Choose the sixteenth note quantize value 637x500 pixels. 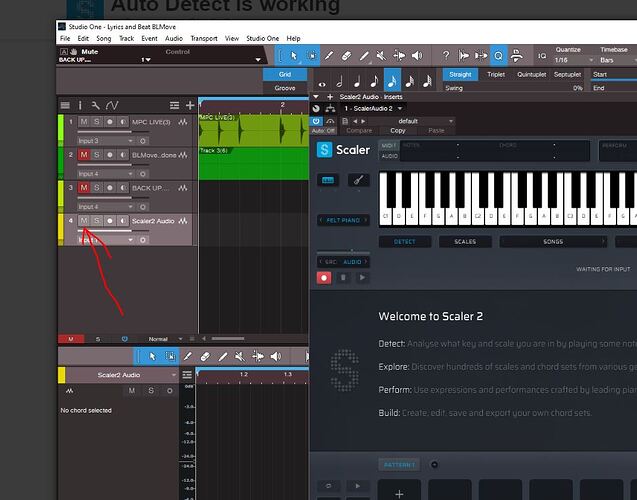click(392, 80)
